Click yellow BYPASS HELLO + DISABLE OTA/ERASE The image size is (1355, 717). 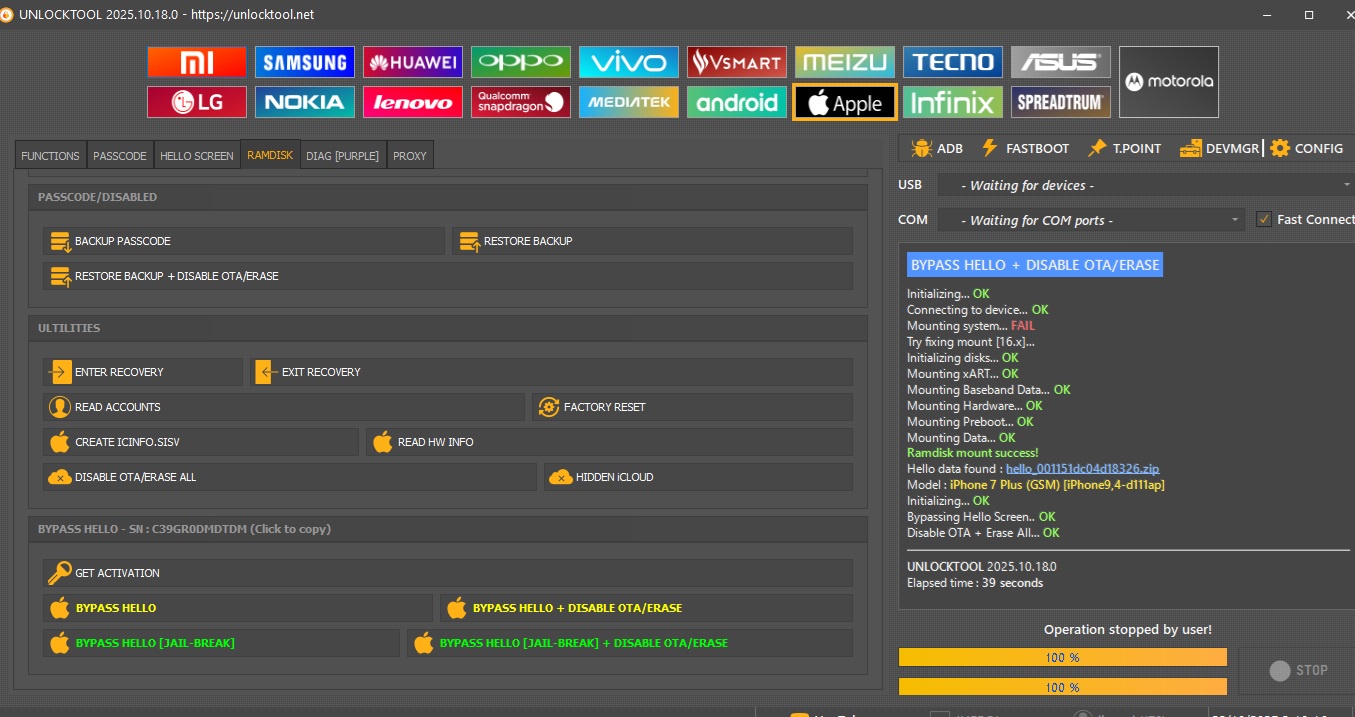click(646, 608)
